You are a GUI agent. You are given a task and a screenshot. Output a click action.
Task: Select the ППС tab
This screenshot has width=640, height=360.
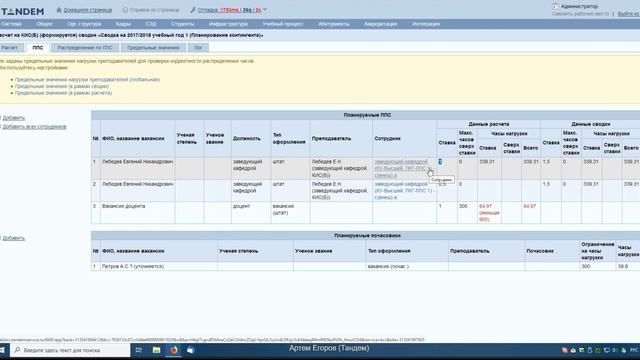tap(38, 48)
